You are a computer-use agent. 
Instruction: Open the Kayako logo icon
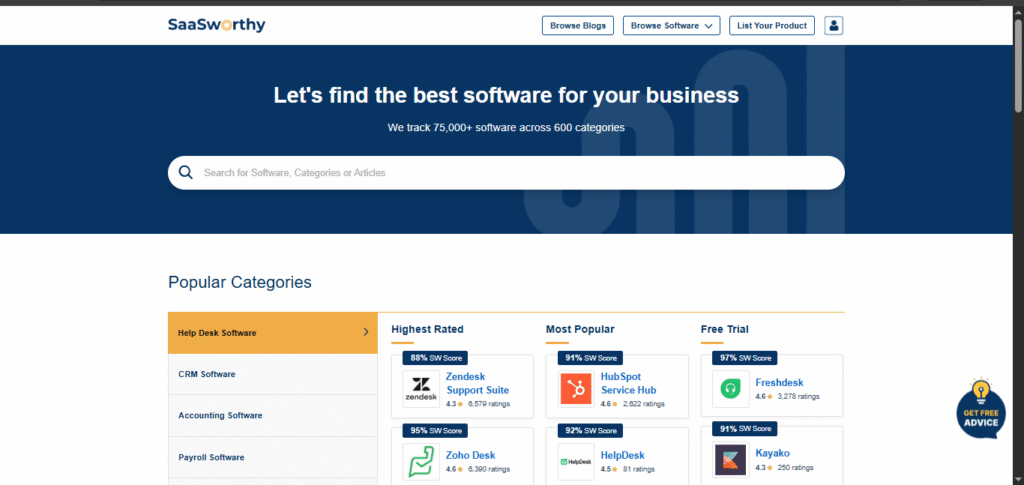[730, 461]
